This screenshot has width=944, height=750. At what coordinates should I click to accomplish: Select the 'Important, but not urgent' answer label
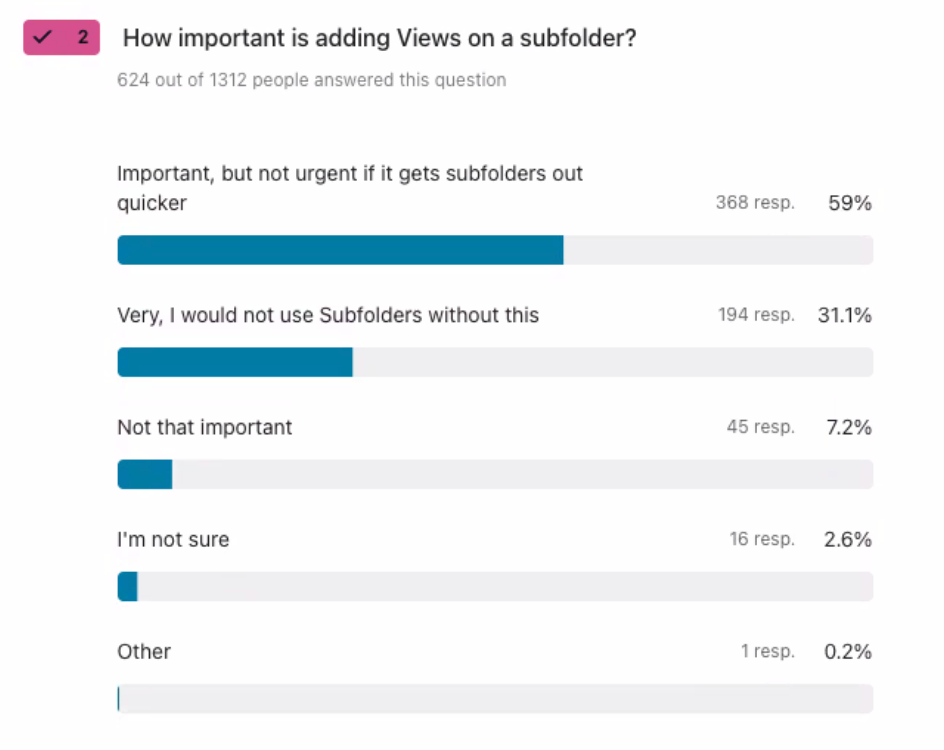[x=350, y=188]
